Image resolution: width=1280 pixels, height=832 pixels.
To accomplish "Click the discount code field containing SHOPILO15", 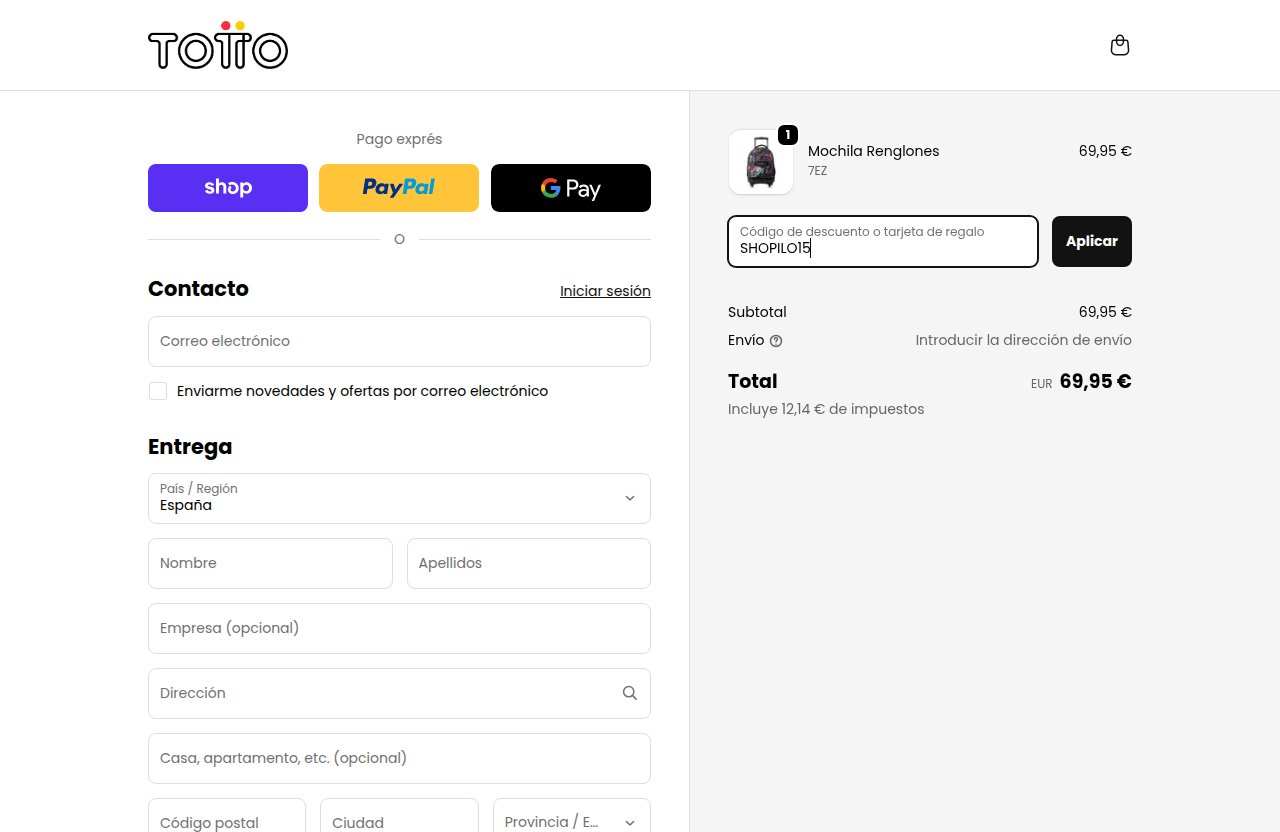I will point(883,241).
